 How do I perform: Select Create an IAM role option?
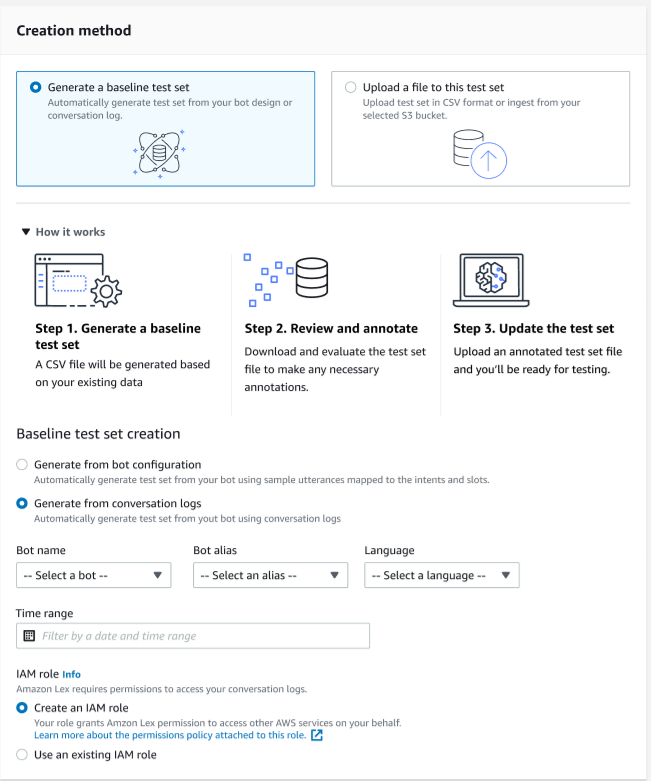[23, 708]
